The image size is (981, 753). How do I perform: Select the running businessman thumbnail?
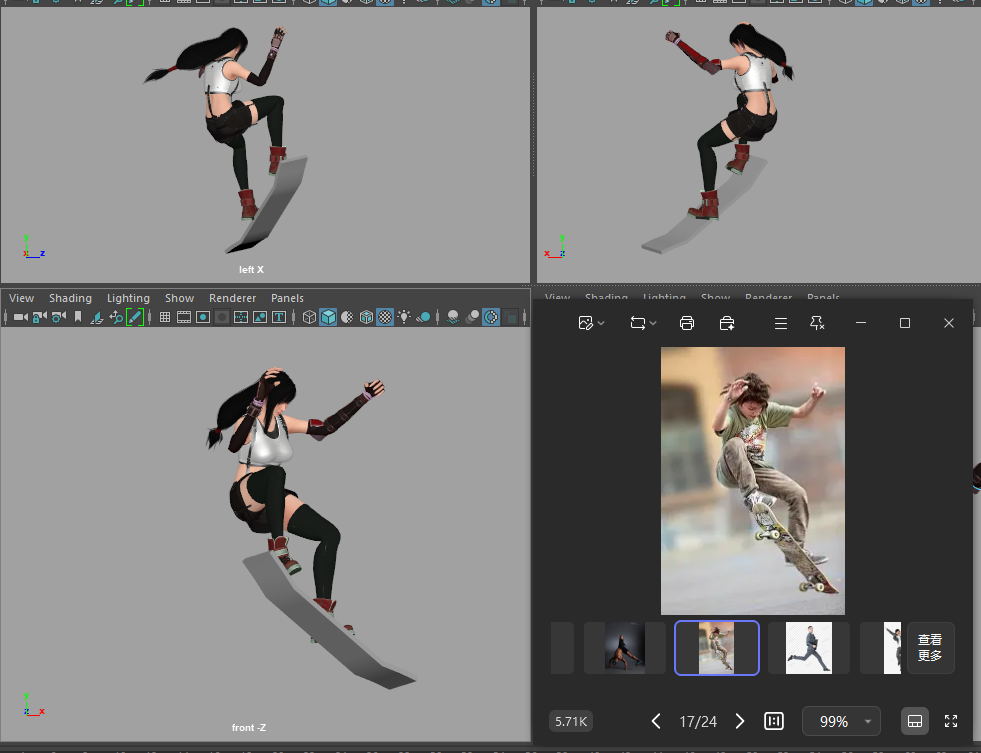(808, 648)
